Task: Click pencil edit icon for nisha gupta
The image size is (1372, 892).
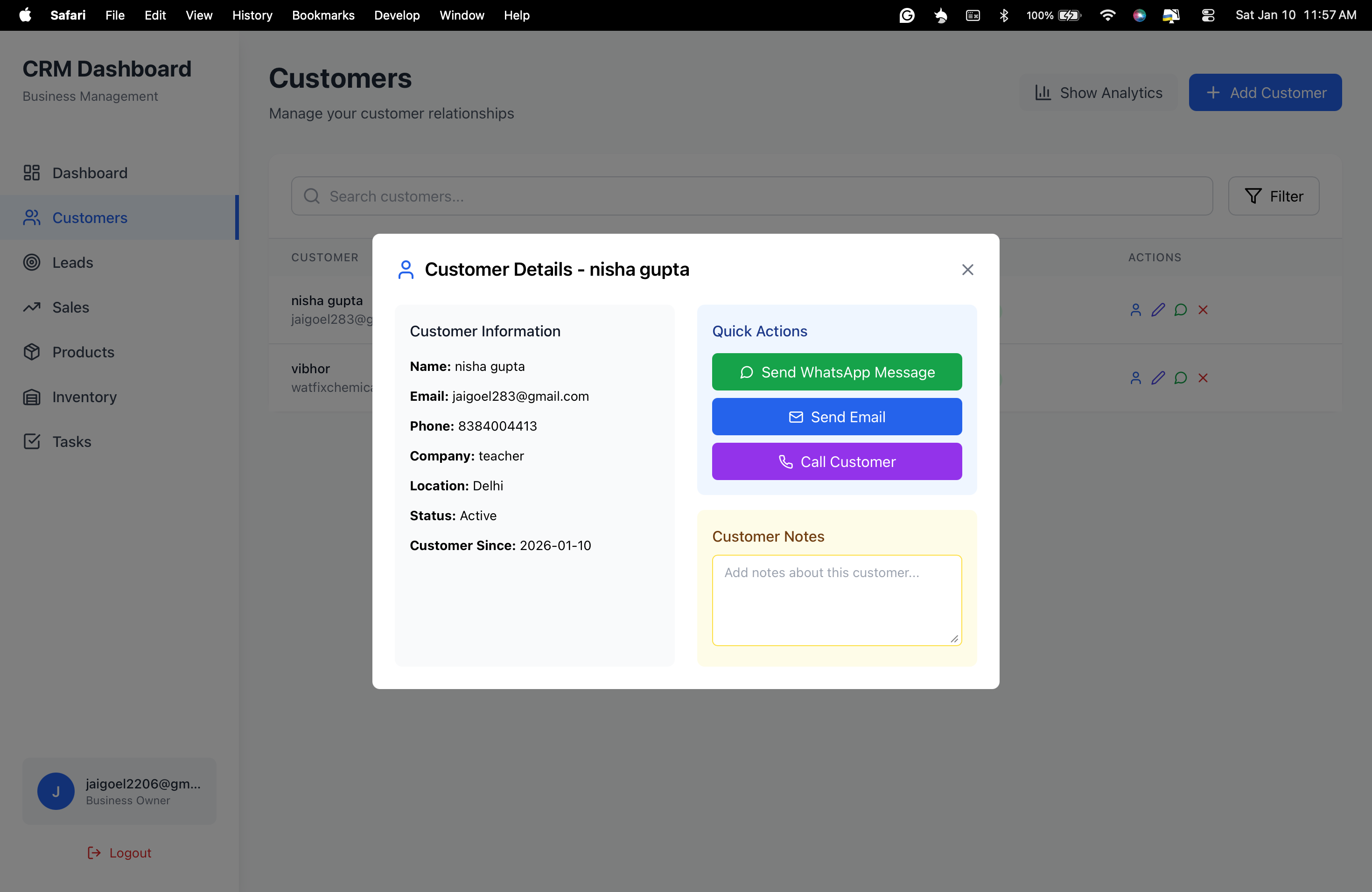Action: (x=1157, y=310)
